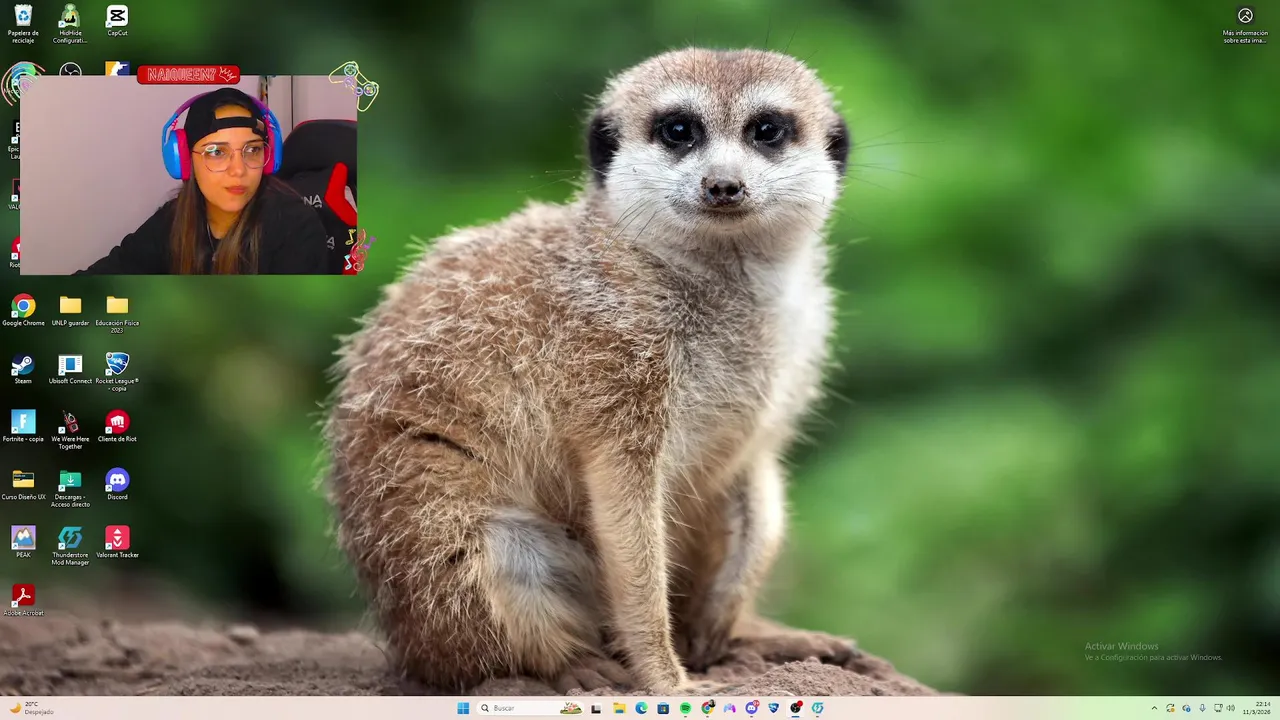
Task: Open the Ubisoft Connect desktop shortcut
Action: [x=70, y=369]
